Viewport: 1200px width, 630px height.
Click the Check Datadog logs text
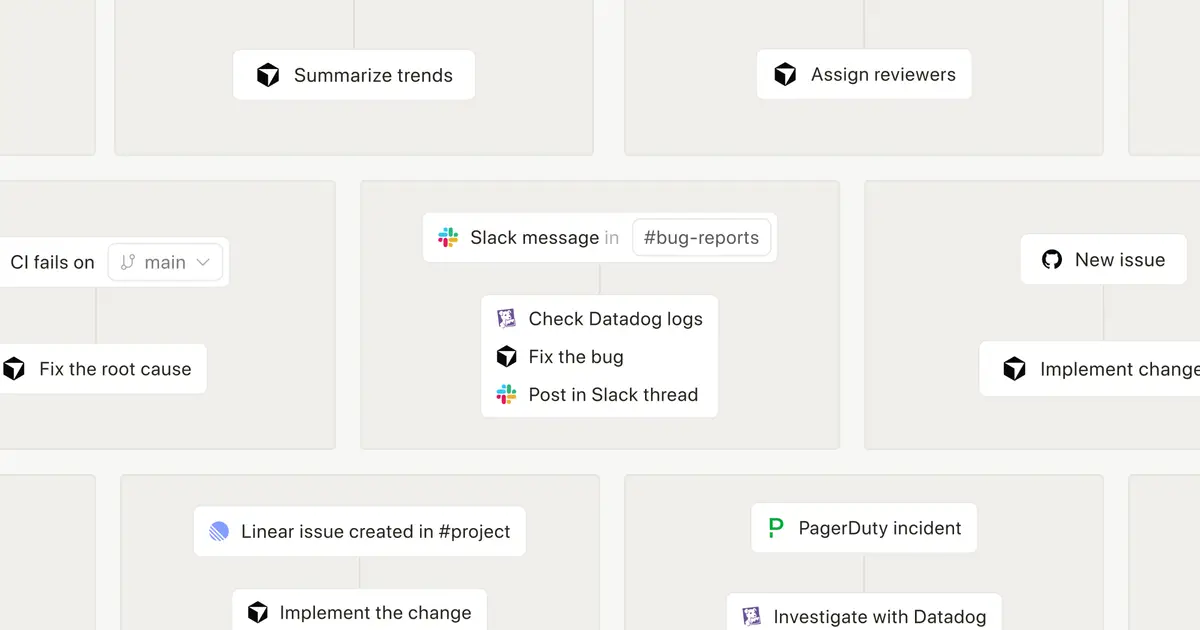click(616, 318)
